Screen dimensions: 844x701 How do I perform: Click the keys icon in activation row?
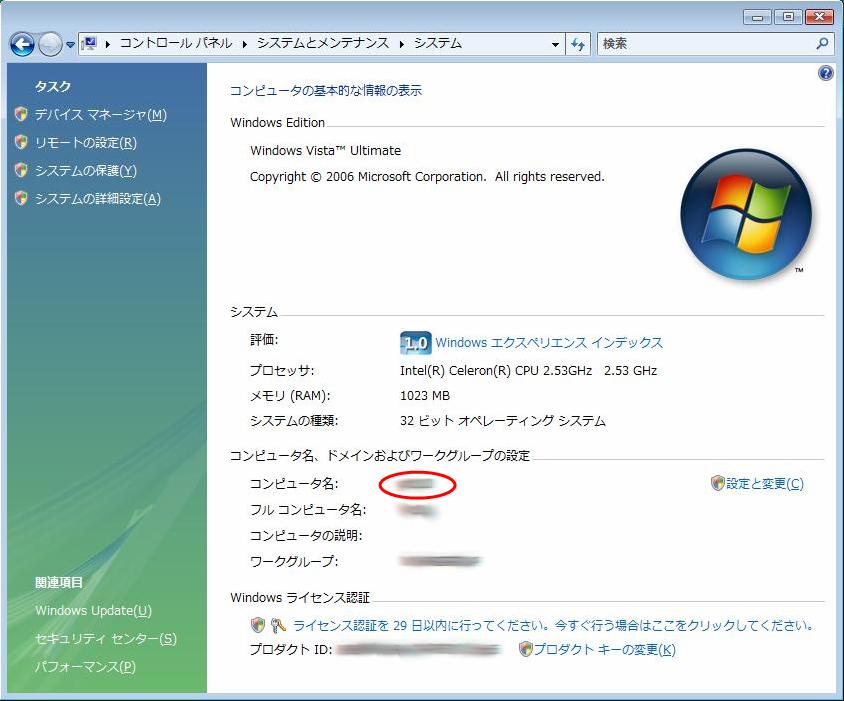pos(278,625)
